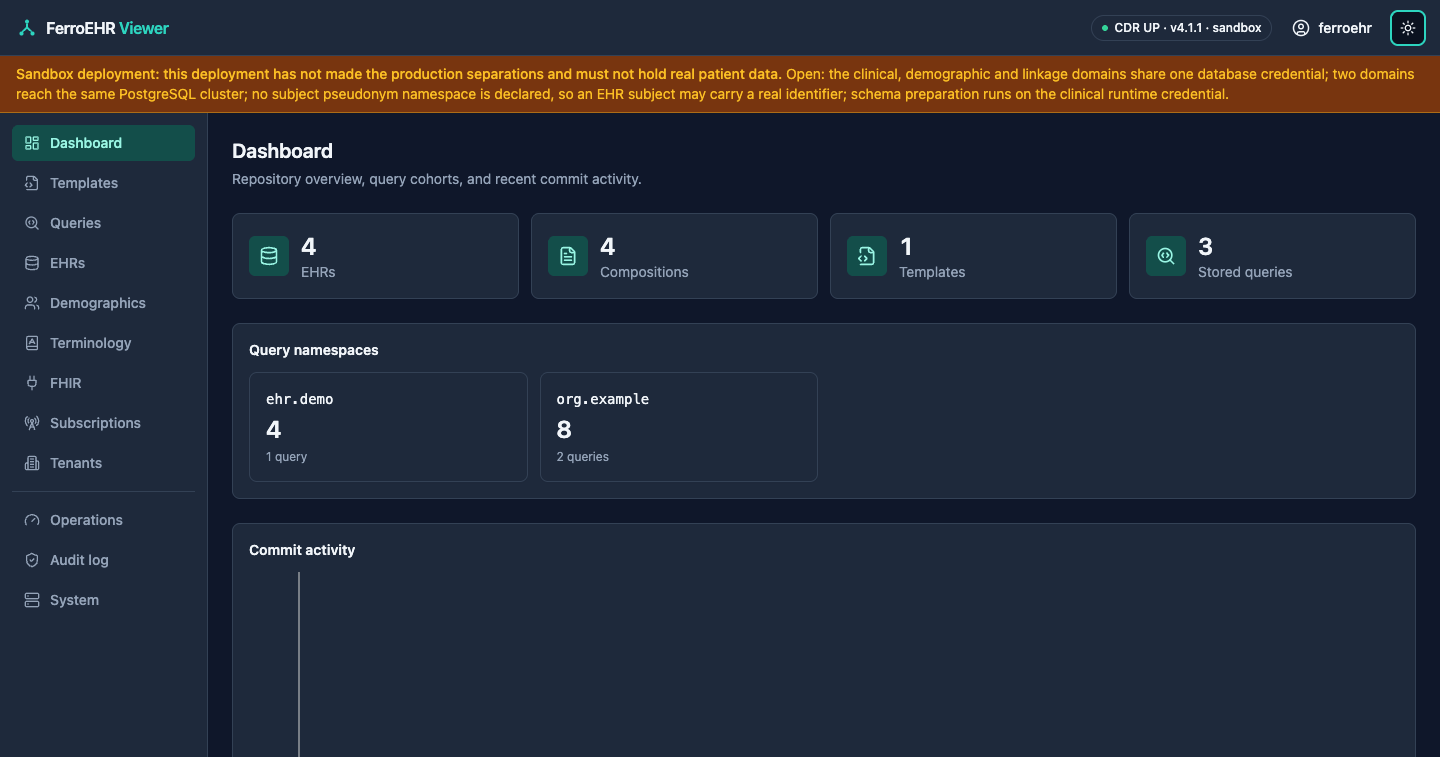
Task: Click the '1 query' label under ehr.demo
Action: [287, 457]
